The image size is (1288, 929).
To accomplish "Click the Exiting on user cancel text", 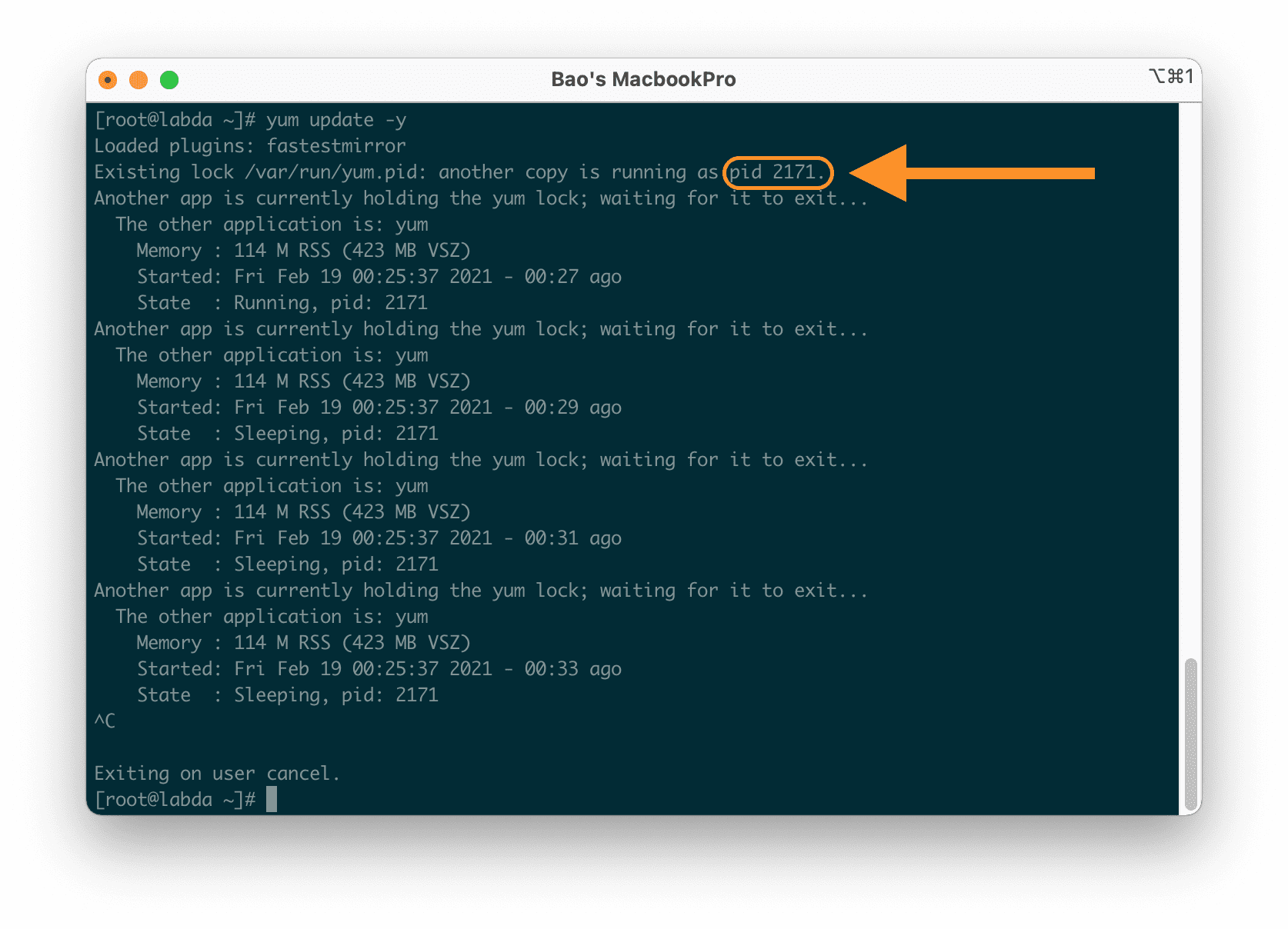I will [x=216, y=773].
